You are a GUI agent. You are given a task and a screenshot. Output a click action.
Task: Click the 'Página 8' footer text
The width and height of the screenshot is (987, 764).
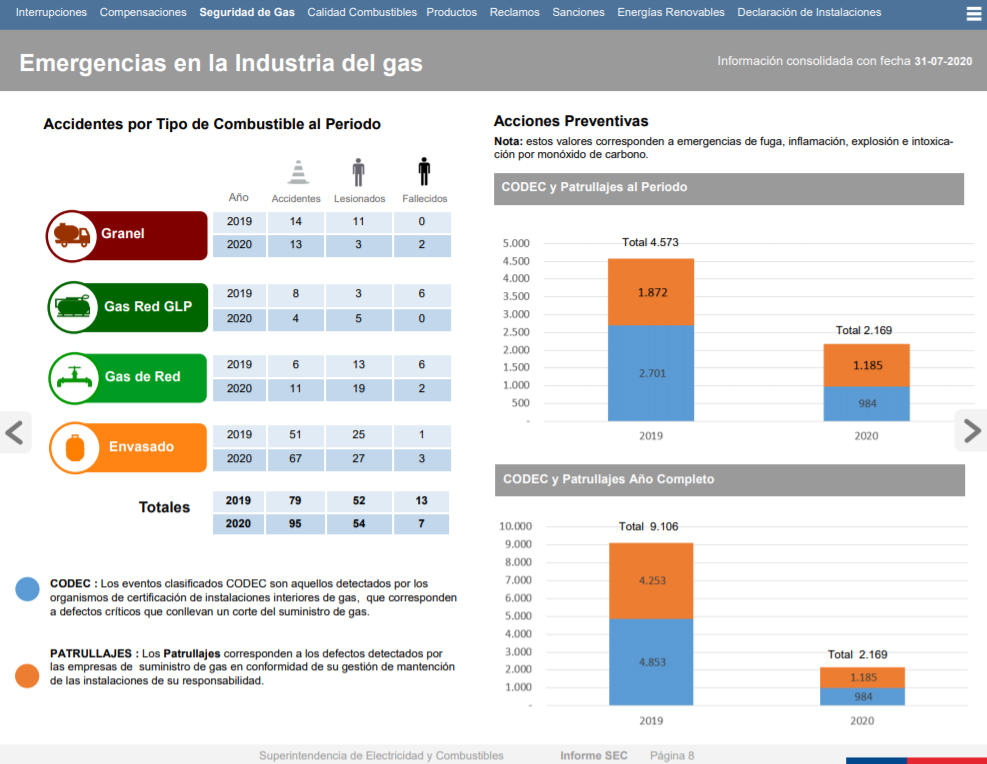[x=672, y=756]
